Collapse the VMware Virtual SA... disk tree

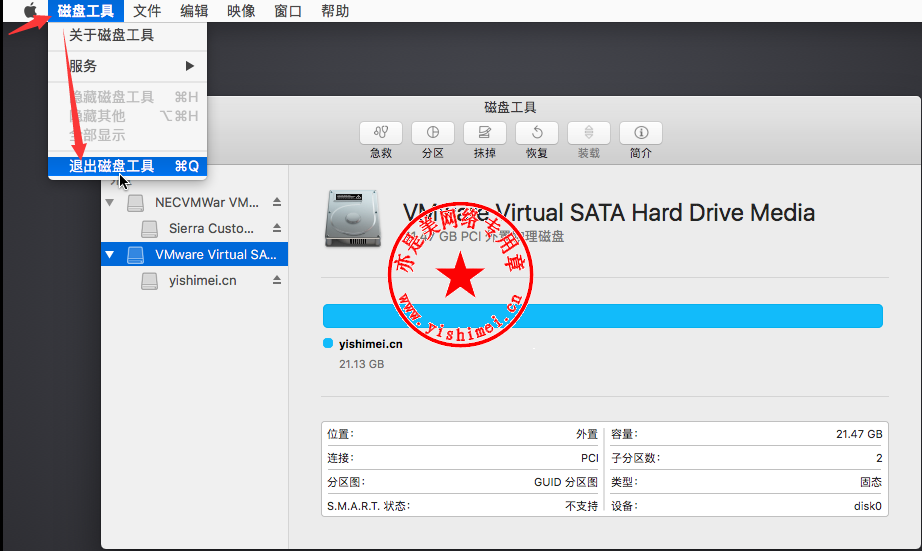[109, 255]
